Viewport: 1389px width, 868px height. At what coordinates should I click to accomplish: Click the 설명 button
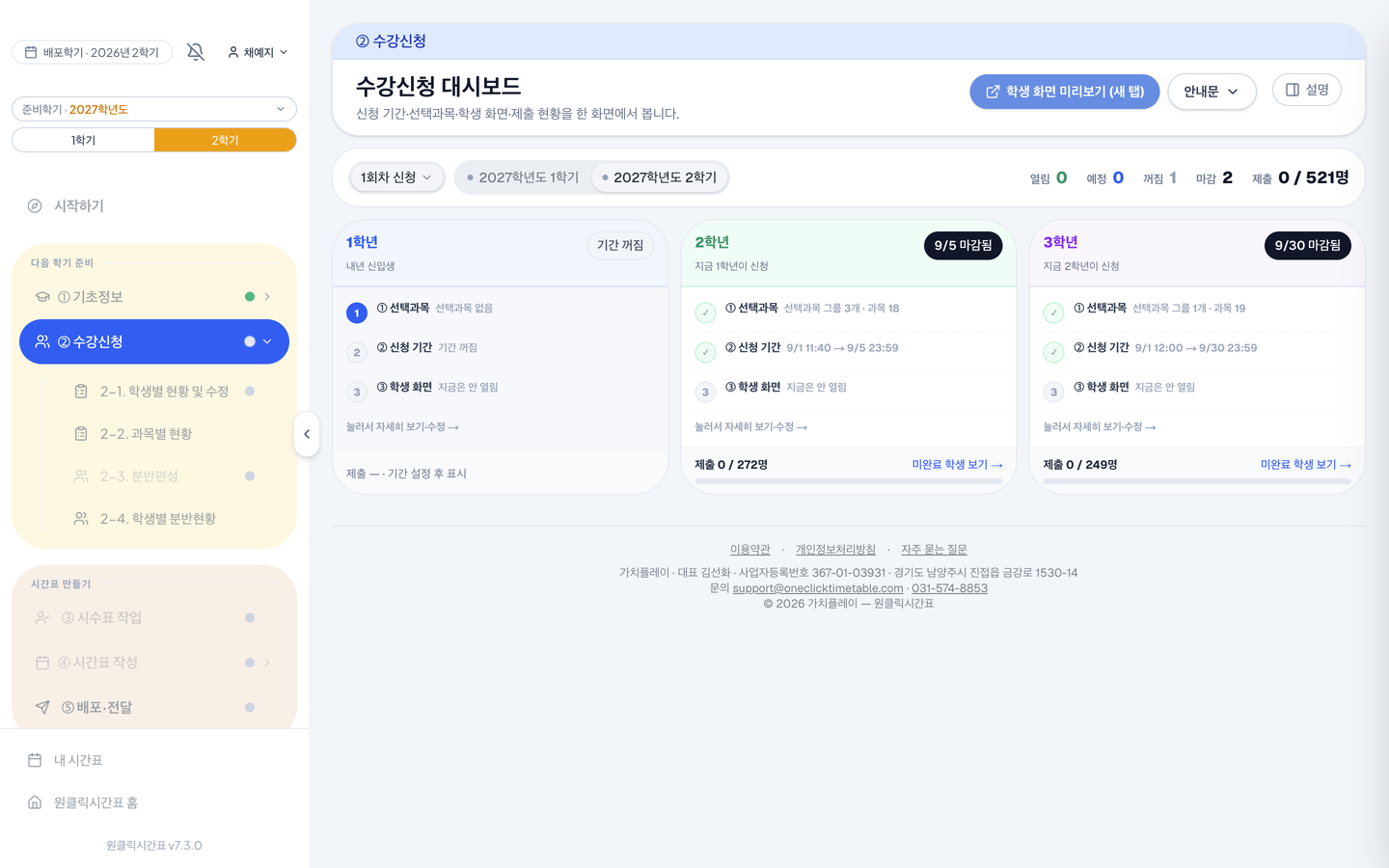[x=1307, y=90]
